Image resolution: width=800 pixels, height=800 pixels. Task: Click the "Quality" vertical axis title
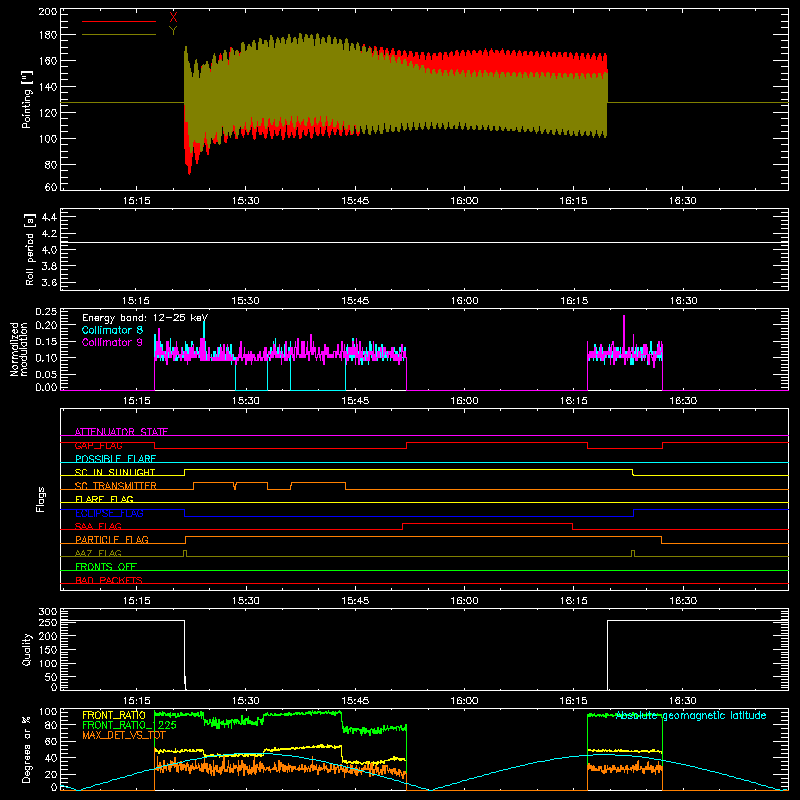pos(27,649)
